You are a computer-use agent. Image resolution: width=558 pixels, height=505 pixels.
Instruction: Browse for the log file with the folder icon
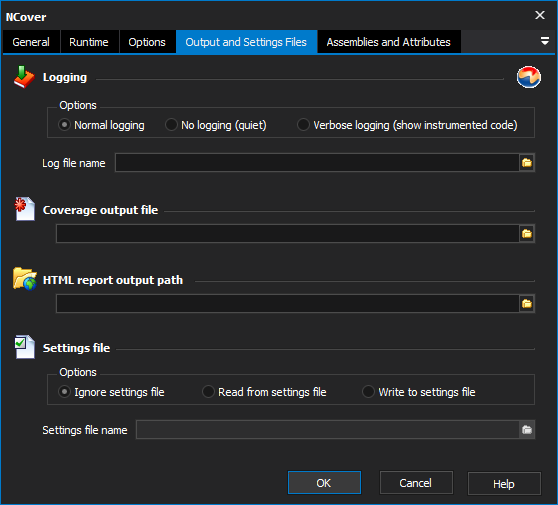coord(527,163)
